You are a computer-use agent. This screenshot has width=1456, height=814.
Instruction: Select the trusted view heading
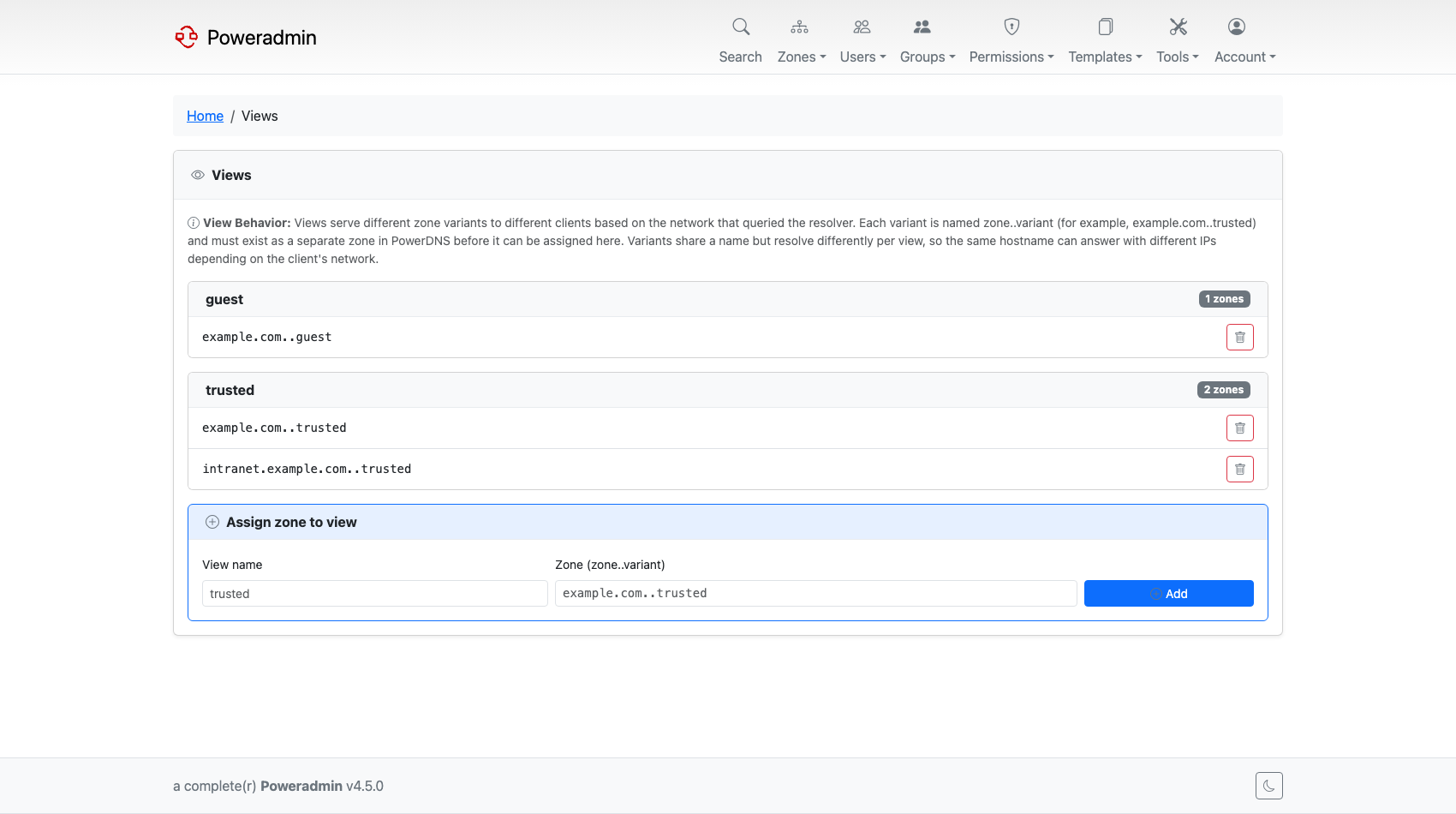230,390
